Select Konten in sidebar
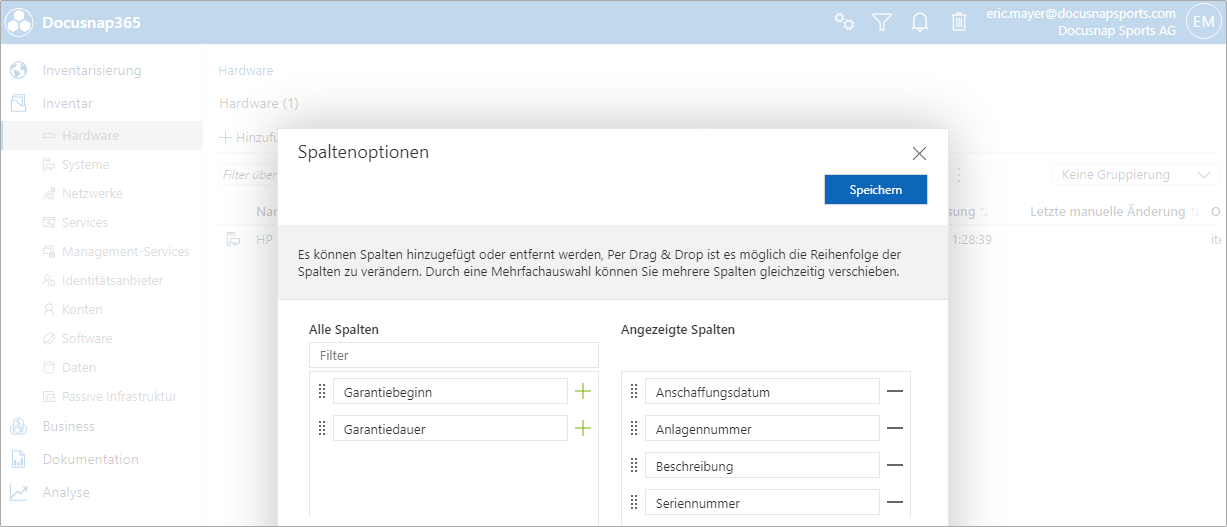 [x=82, y=310]
